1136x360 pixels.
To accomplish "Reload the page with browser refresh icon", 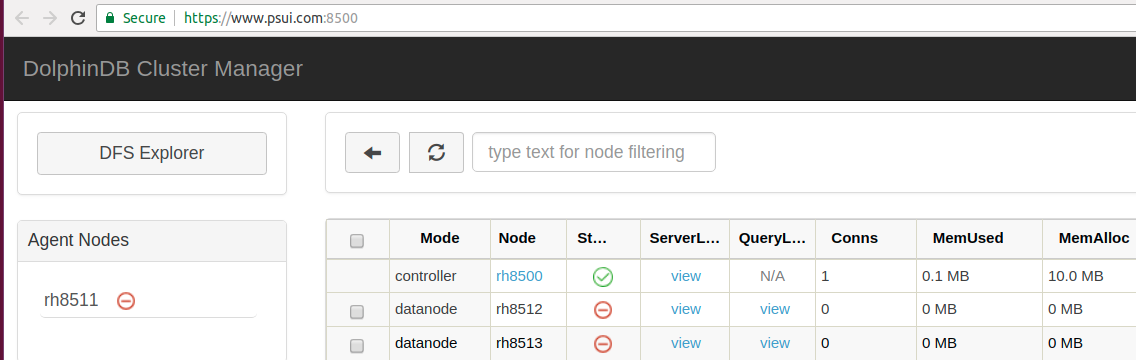I will [78, 18].
